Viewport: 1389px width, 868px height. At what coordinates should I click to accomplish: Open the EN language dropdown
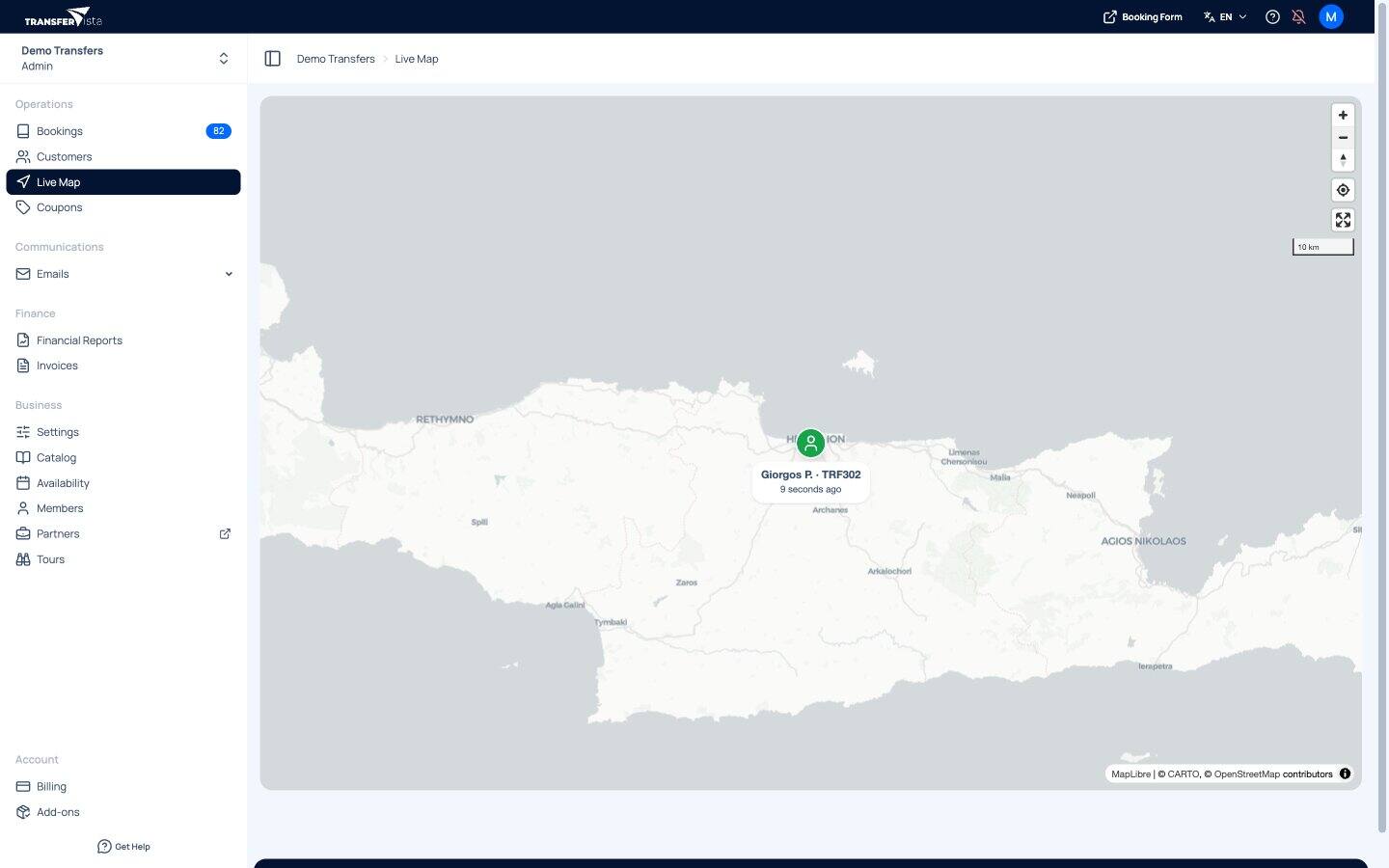1225,16
